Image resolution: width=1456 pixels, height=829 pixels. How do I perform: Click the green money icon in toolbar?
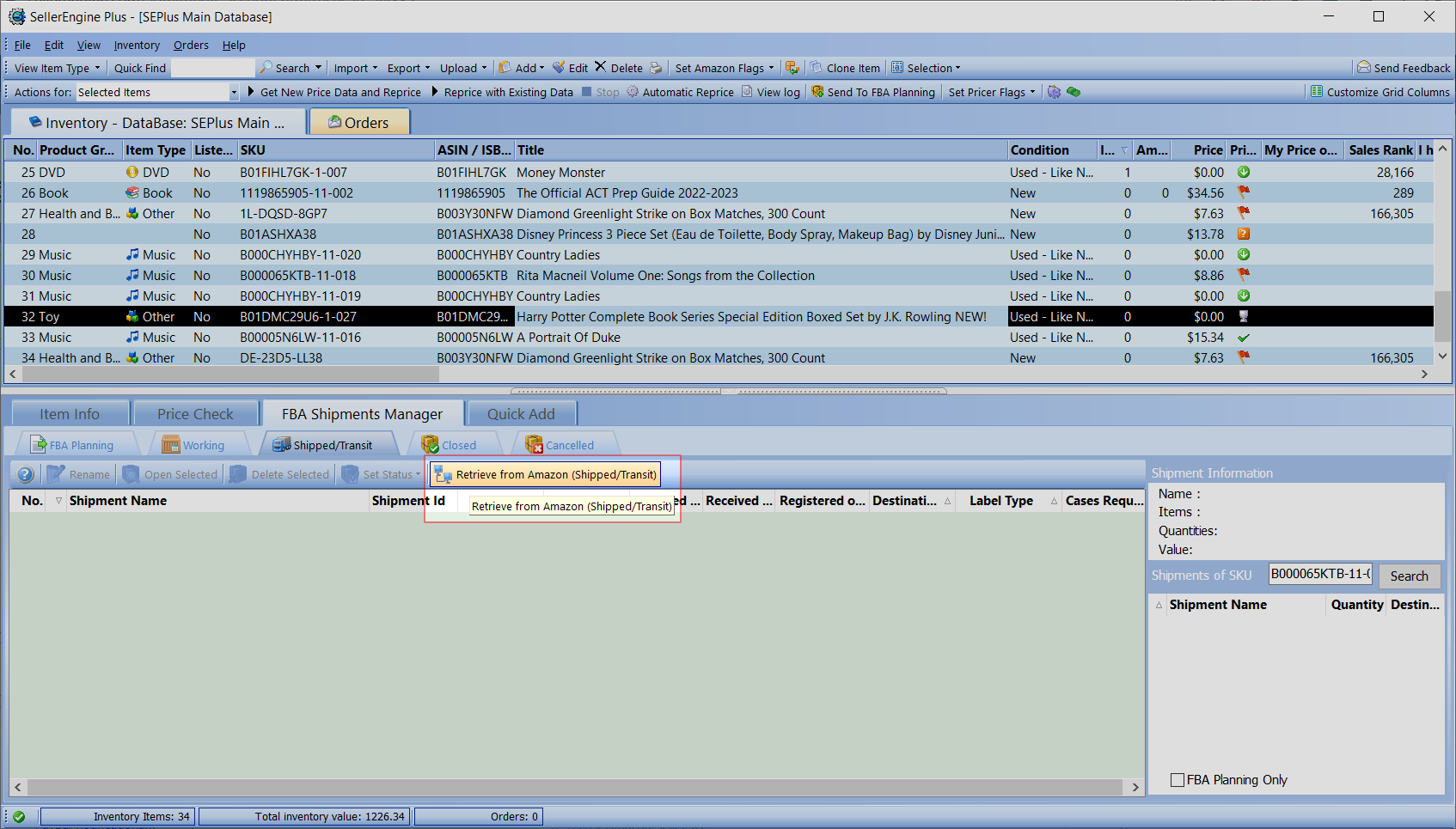click(x=1074, y=92)
